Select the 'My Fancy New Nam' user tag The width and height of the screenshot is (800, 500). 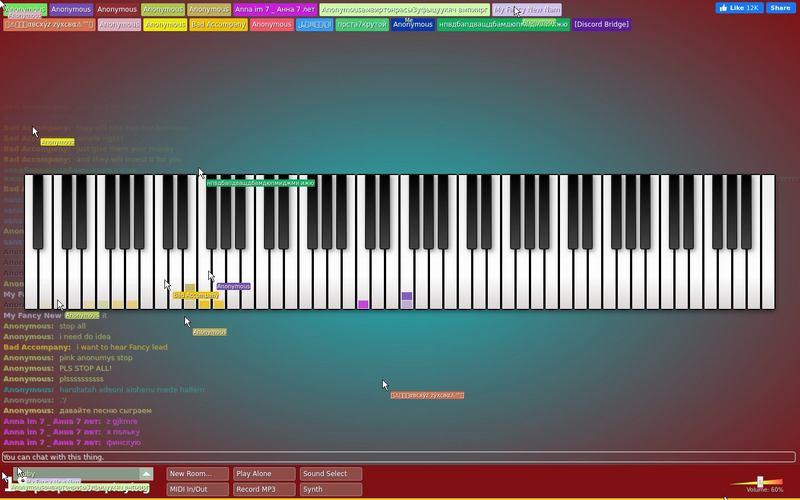point(527,10)
